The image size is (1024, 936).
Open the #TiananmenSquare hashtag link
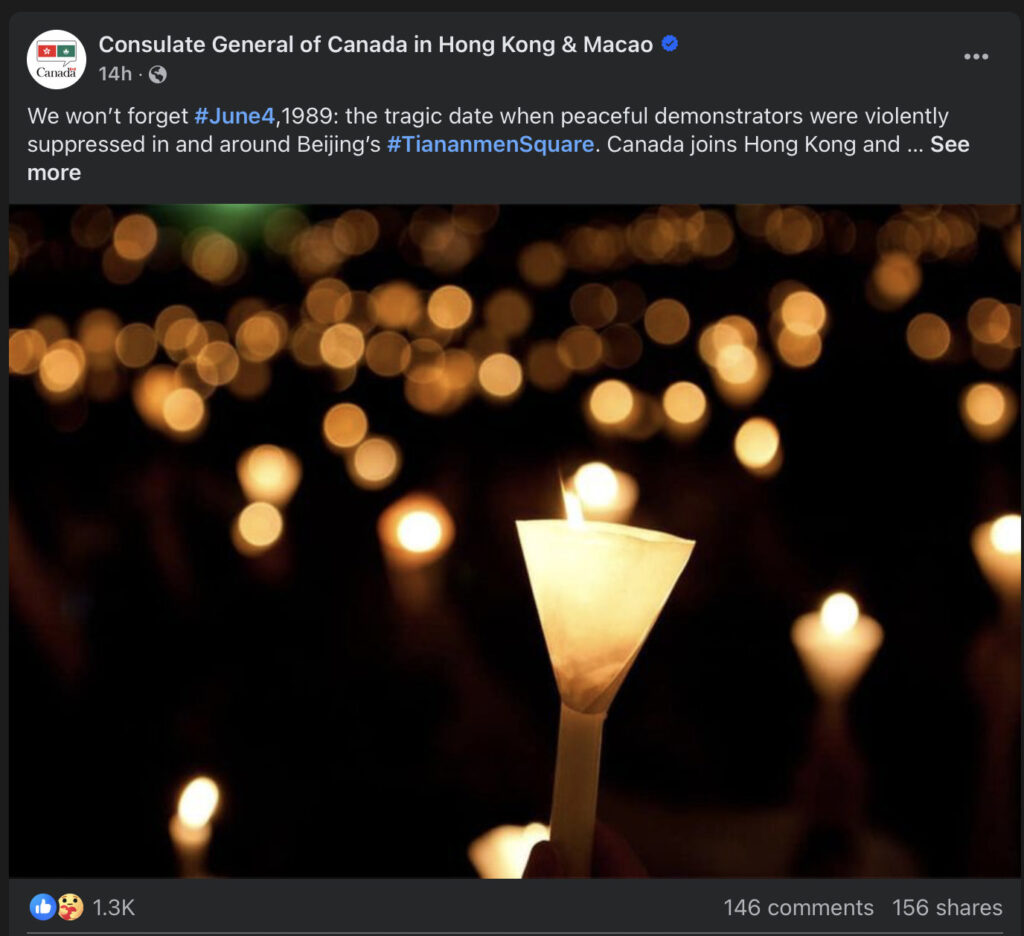490,144
